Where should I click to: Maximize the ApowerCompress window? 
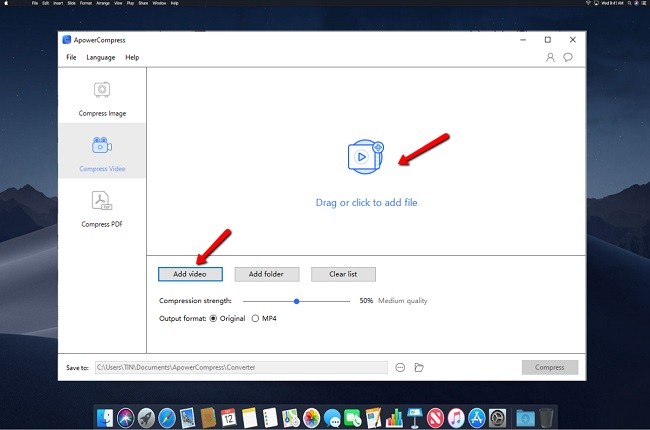tap(548, 40)
